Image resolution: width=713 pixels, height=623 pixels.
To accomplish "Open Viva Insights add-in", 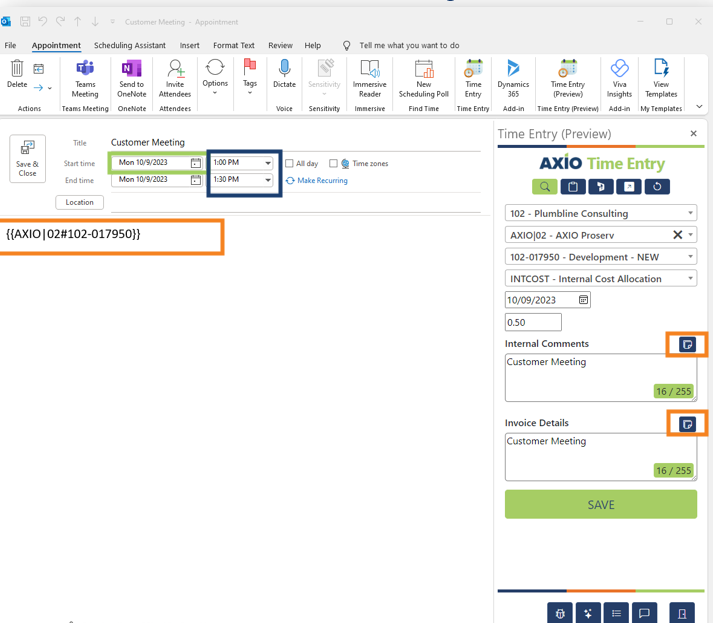I will (619, 78).
